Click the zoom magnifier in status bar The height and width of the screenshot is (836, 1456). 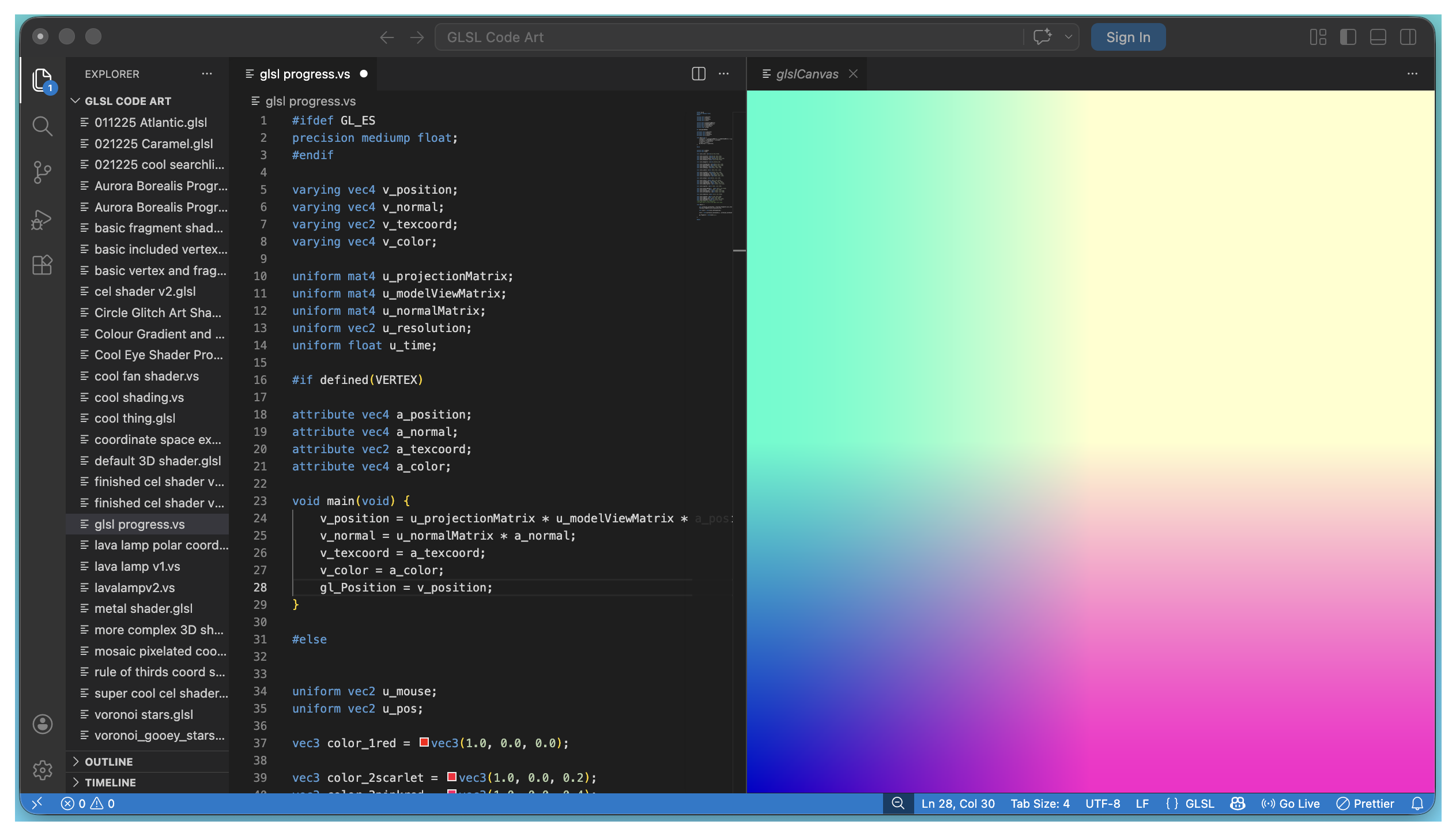[x=897, y=803]
